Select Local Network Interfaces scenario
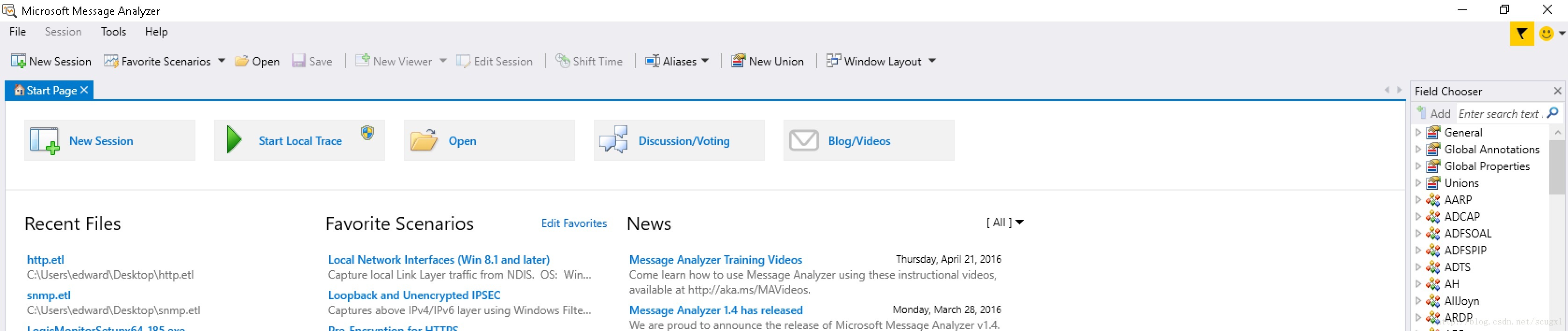 pos(439,259)
